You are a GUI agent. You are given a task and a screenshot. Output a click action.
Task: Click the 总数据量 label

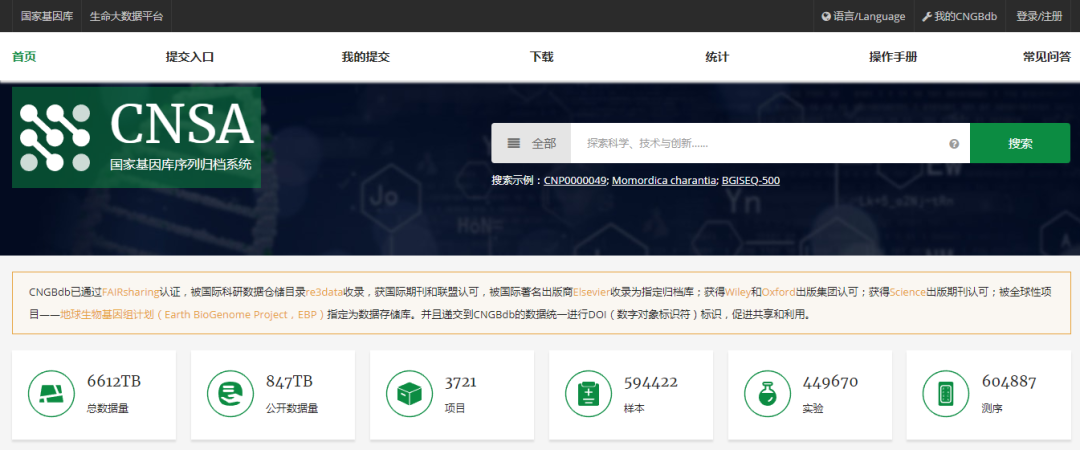coord(108,408)
